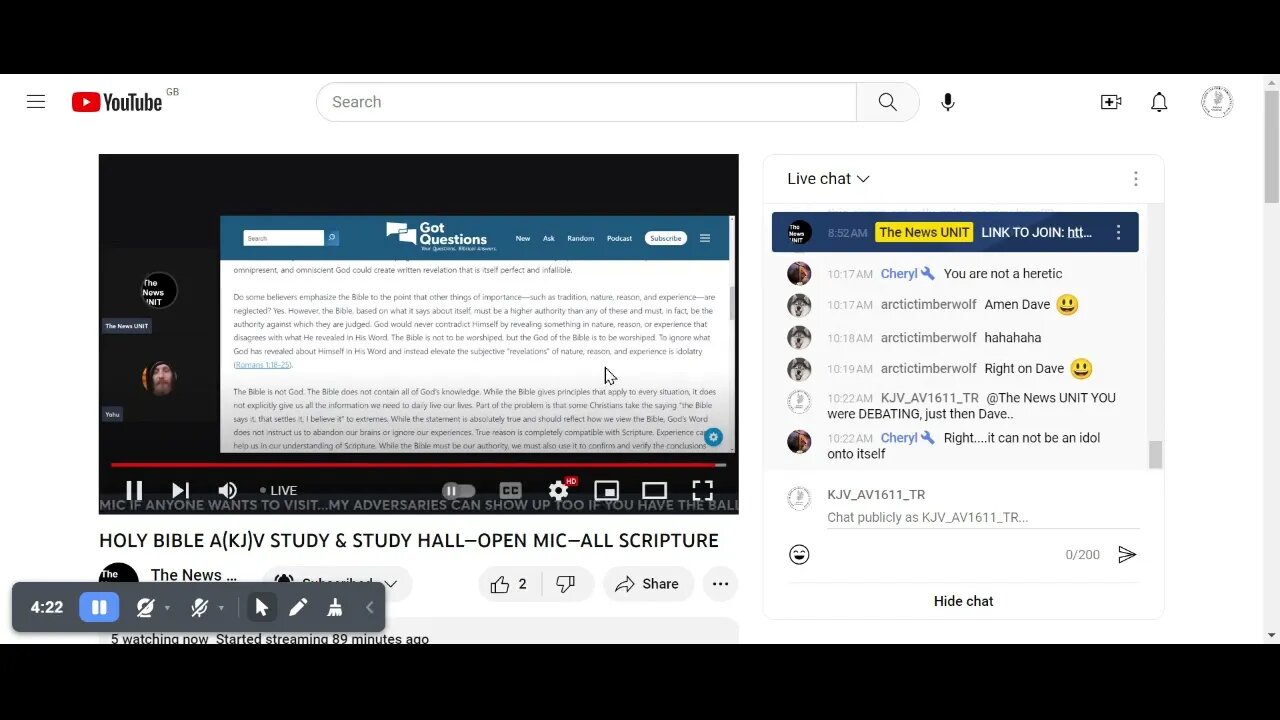Select the pen drawing tool in recorder
Image resolution: width=1280 pixels, height=720 pixels.
pyautogui.click(x=298, y=607)
